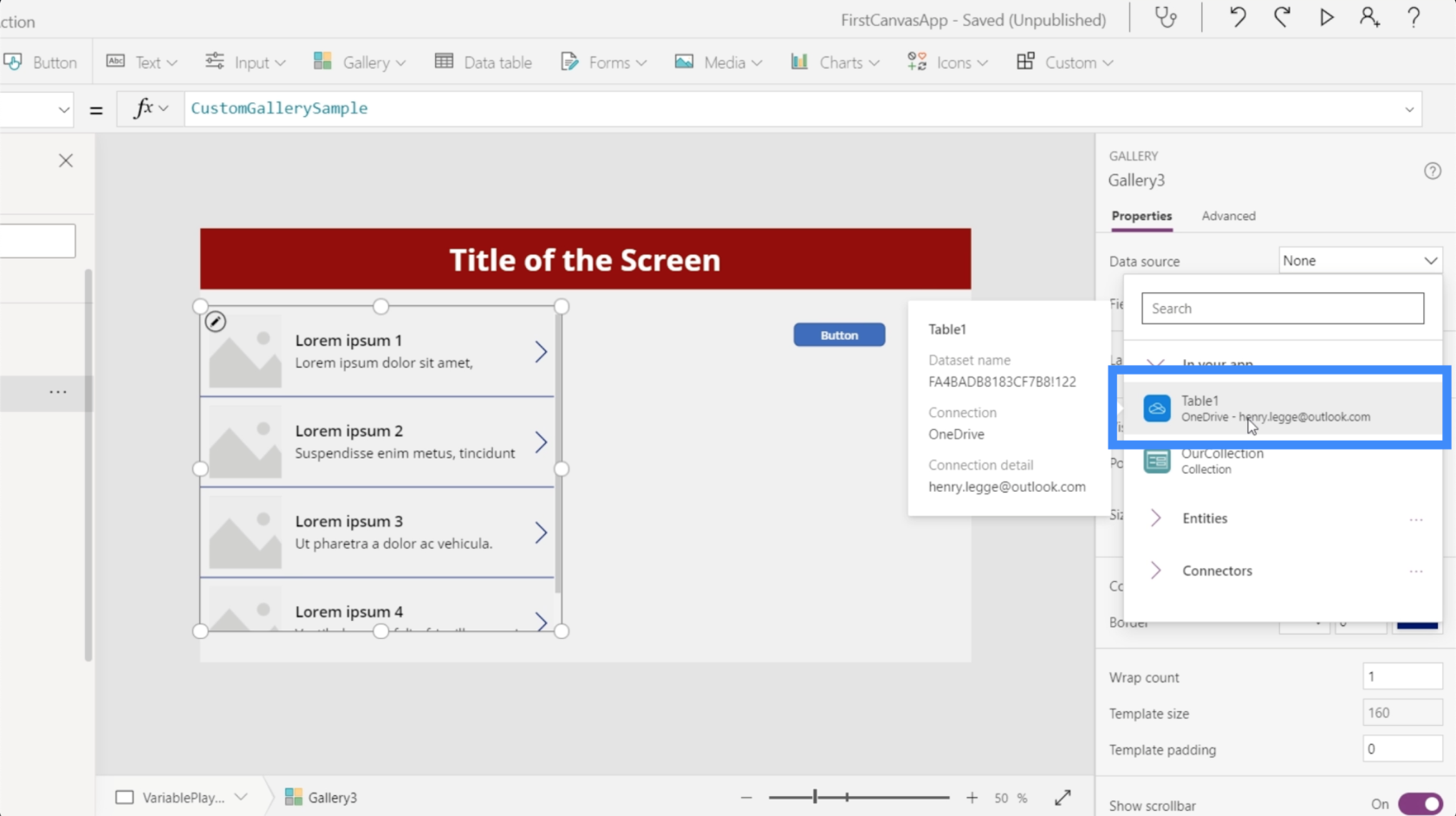Viewport: 1456px width, 816px height.
Task: Open the Data source None dropdown
Action: tap(1360, 260)
